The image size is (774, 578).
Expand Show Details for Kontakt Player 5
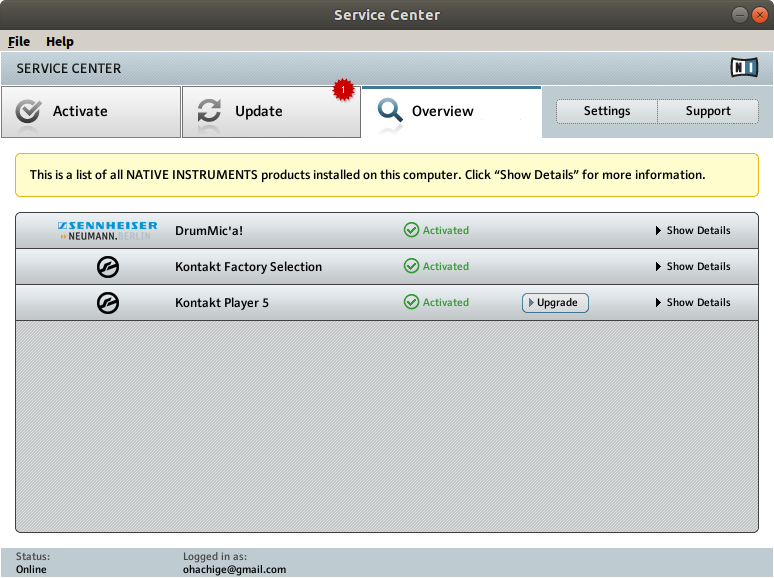(693, 303)
